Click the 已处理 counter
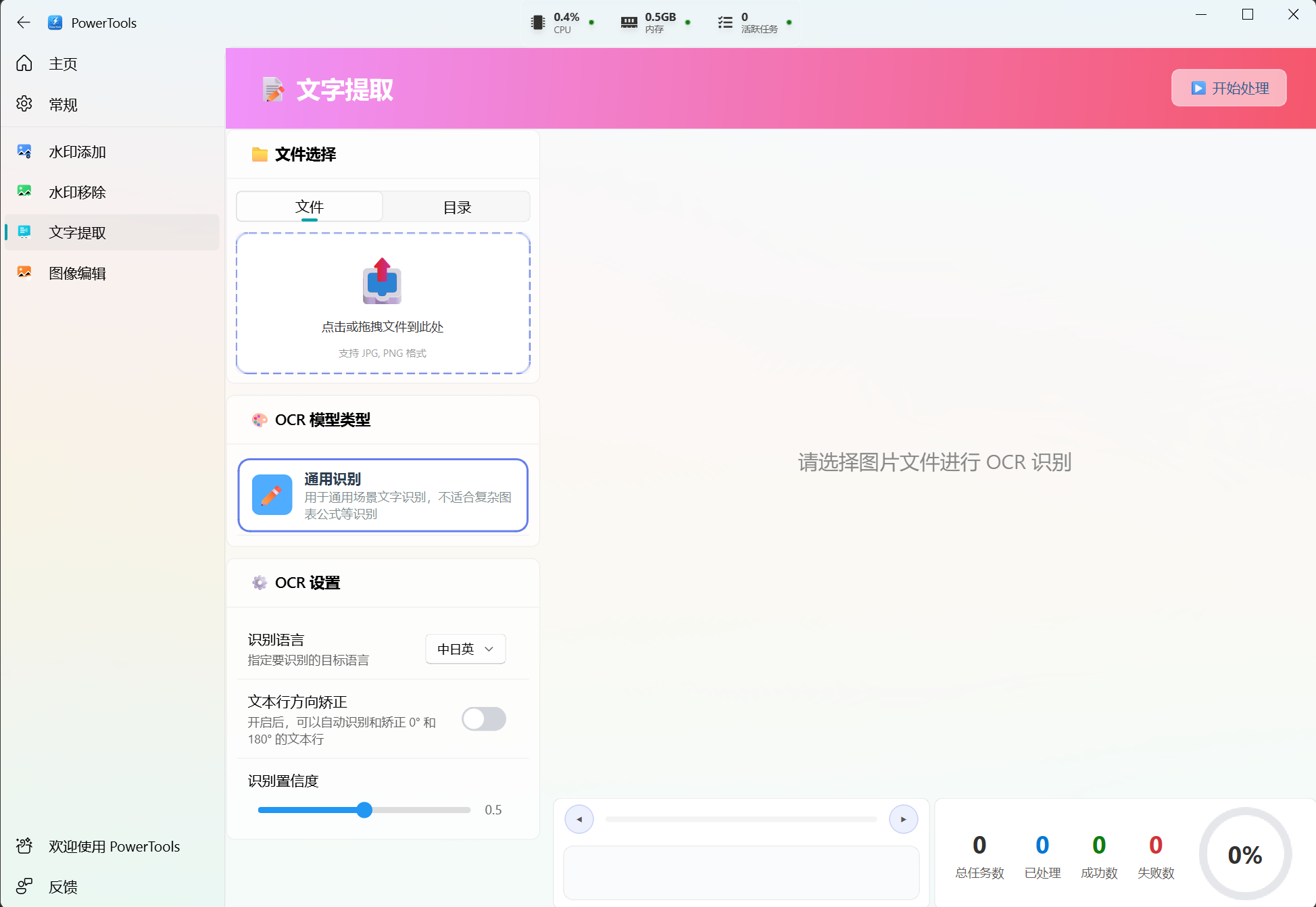 click(1042, 856)
